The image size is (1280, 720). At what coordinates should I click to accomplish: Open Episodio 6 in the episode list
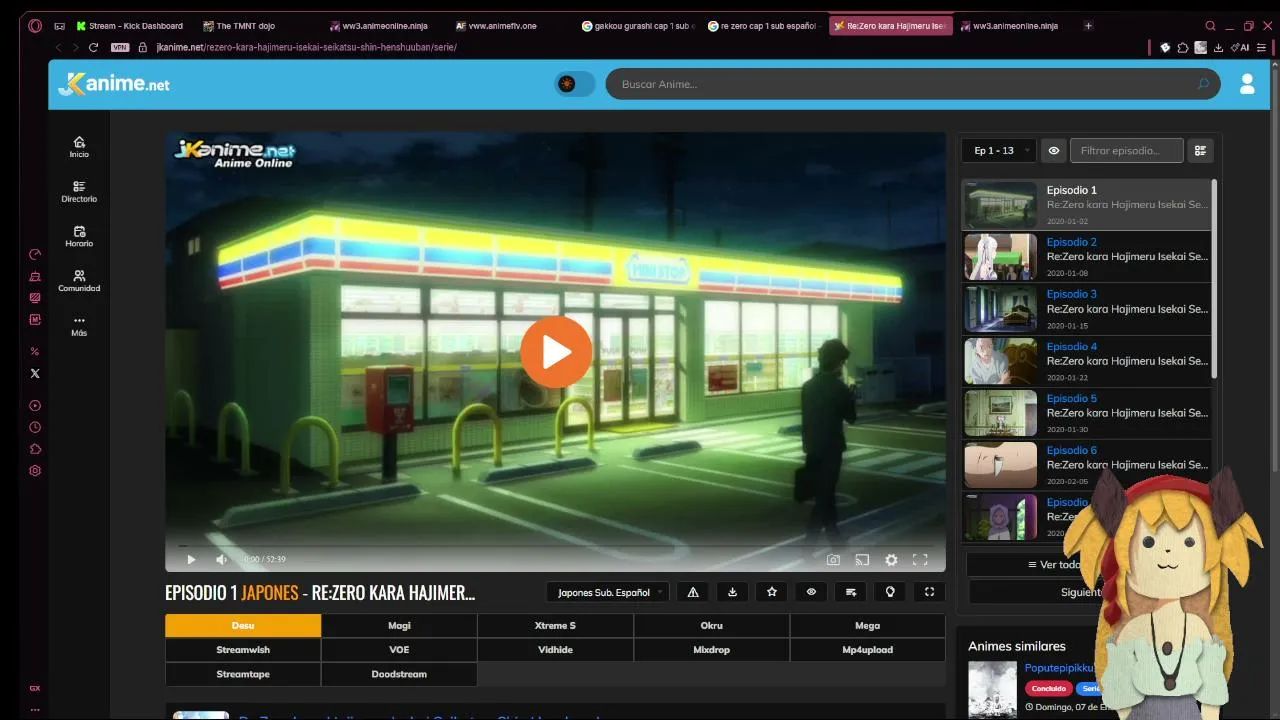(x=1087, y=465)
